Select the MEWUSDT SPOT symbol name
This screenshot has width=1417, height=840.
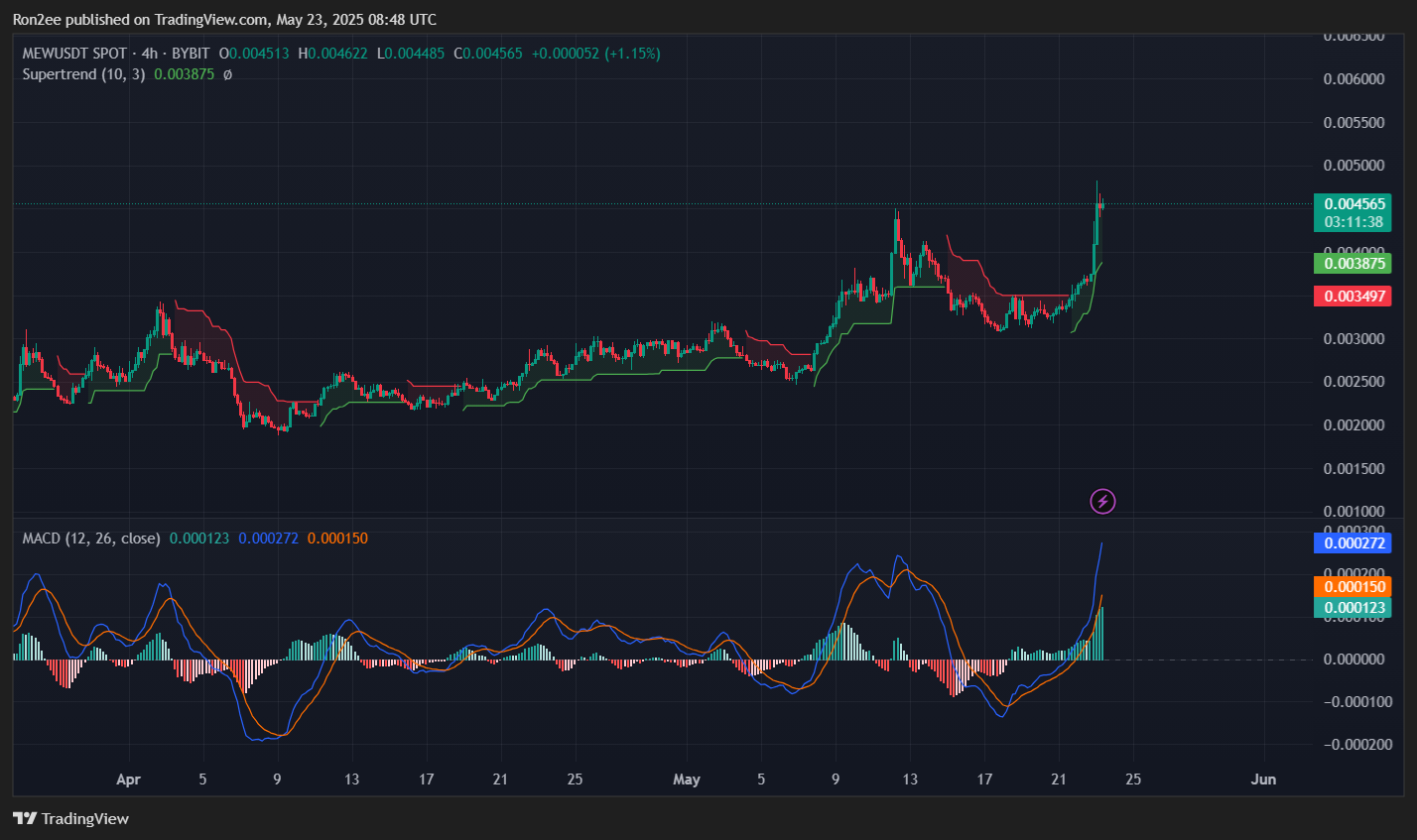(x=73, y=54)
